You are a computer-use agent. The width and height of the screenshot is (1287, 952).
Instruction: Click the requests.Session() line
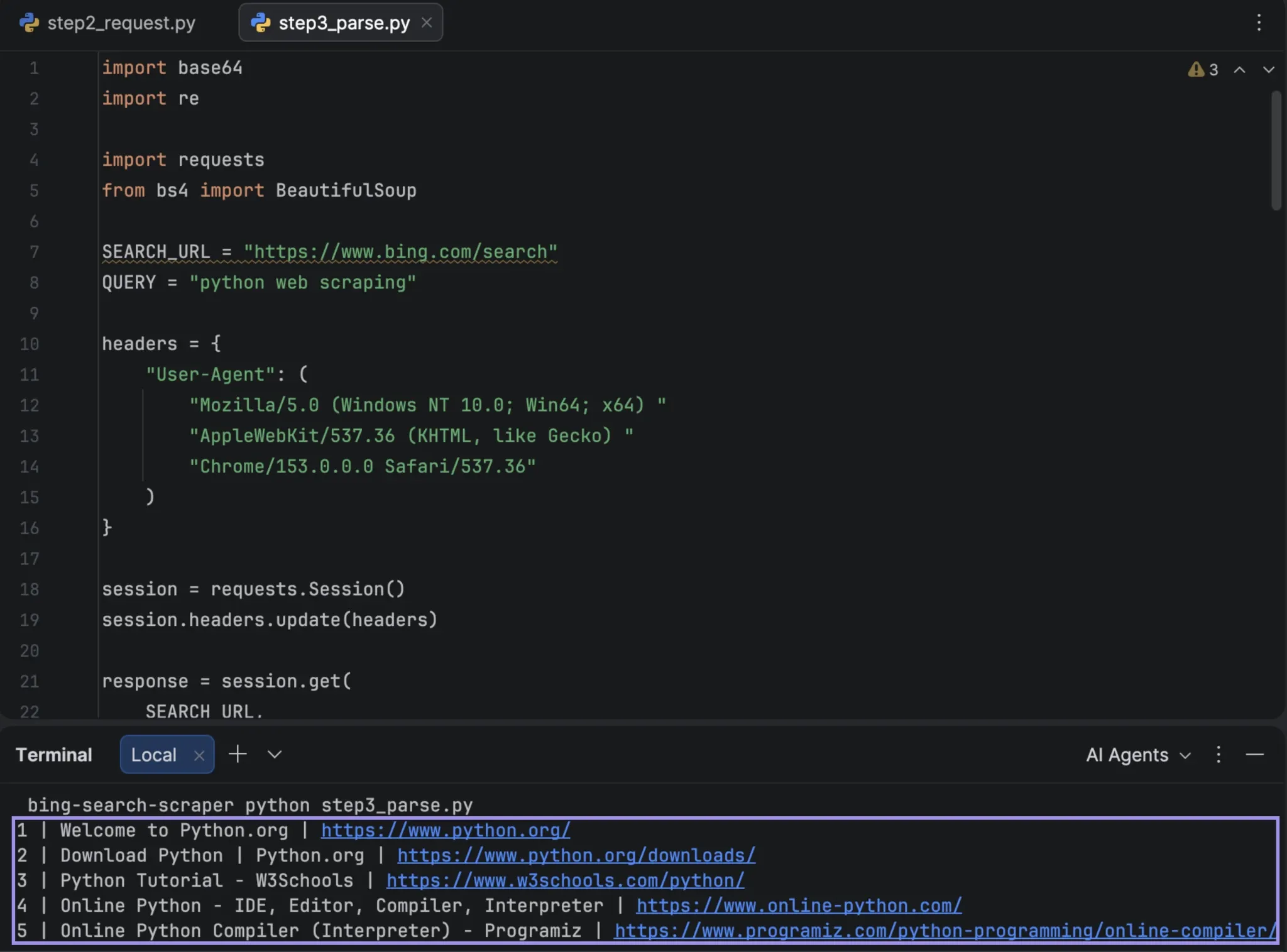[253, 589]
